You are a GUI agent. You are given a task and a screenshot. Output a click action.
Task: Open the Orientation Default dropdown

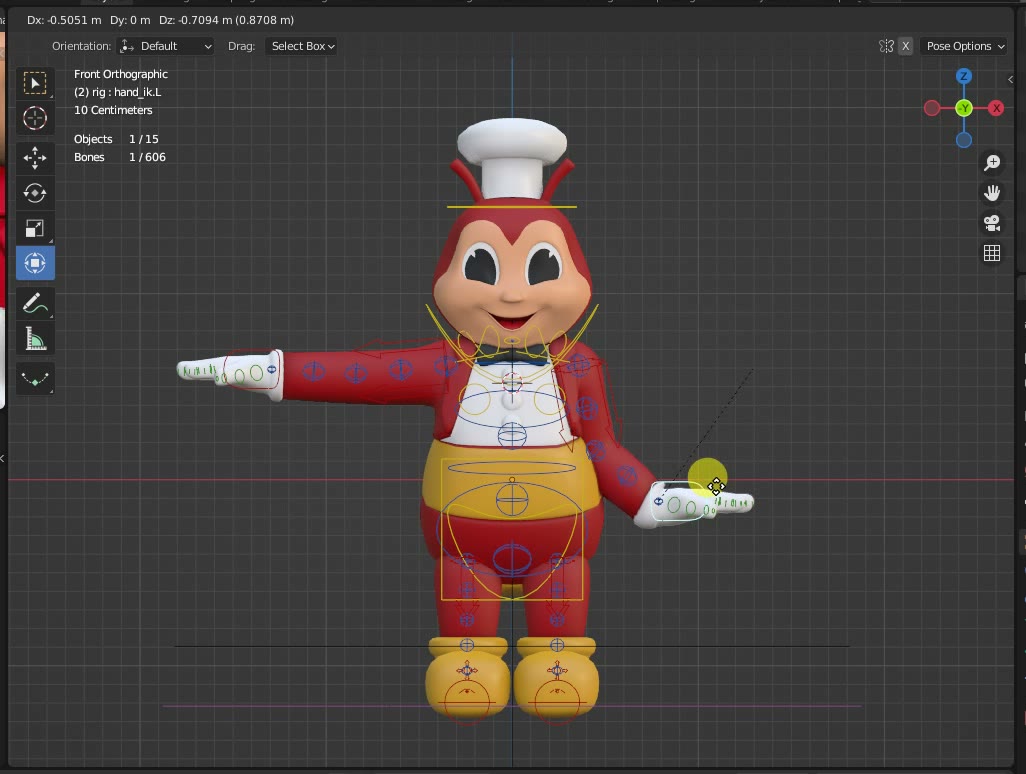166,46
